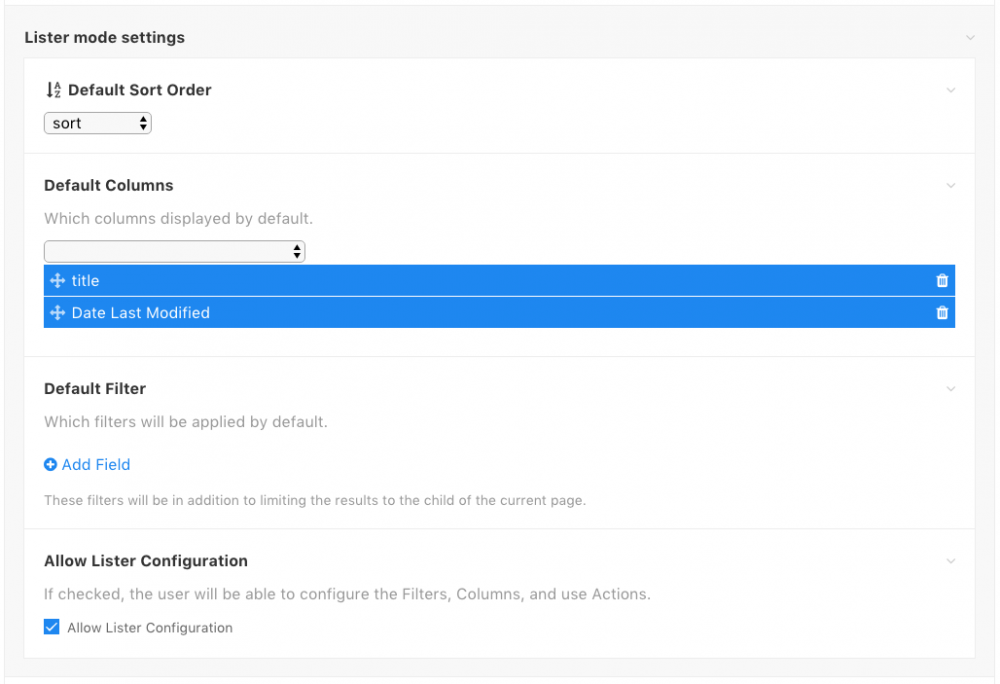Viewport: 1000px width, 684px height.
Task: Collapse the Default Filter panel
Action: click(x=950, y=389)
